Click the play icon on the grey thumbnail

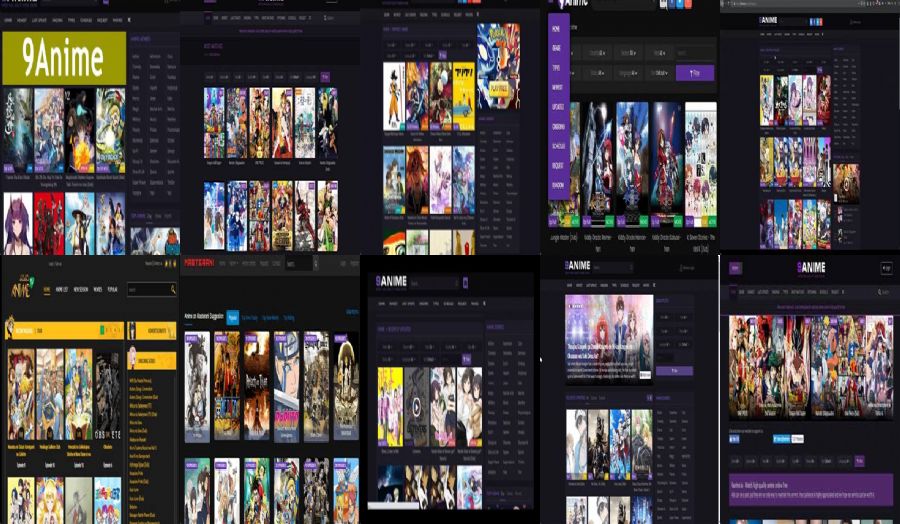click(x=417, y=407)
